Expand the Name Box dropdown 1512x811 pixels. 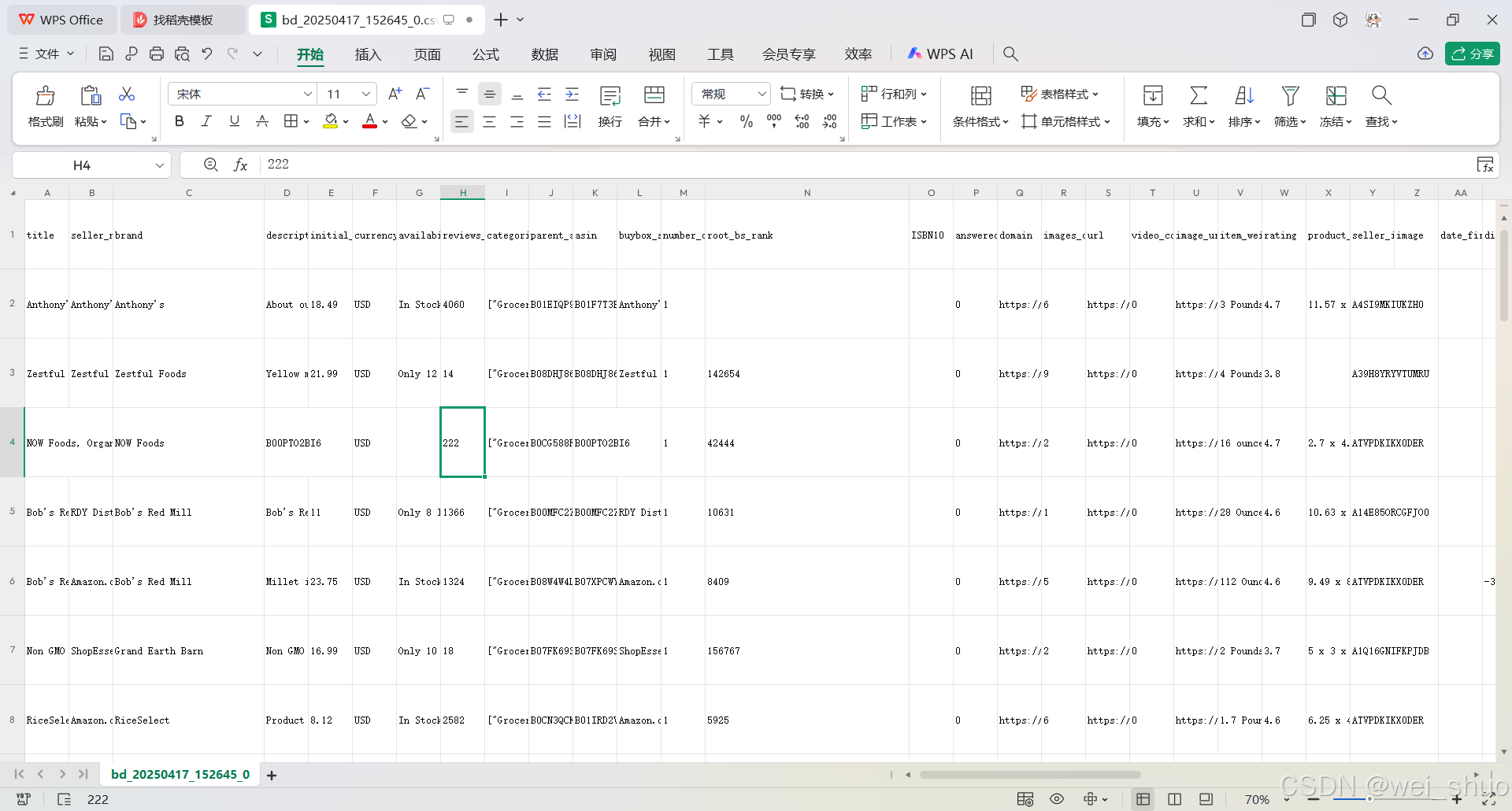[x=159, y=165]
